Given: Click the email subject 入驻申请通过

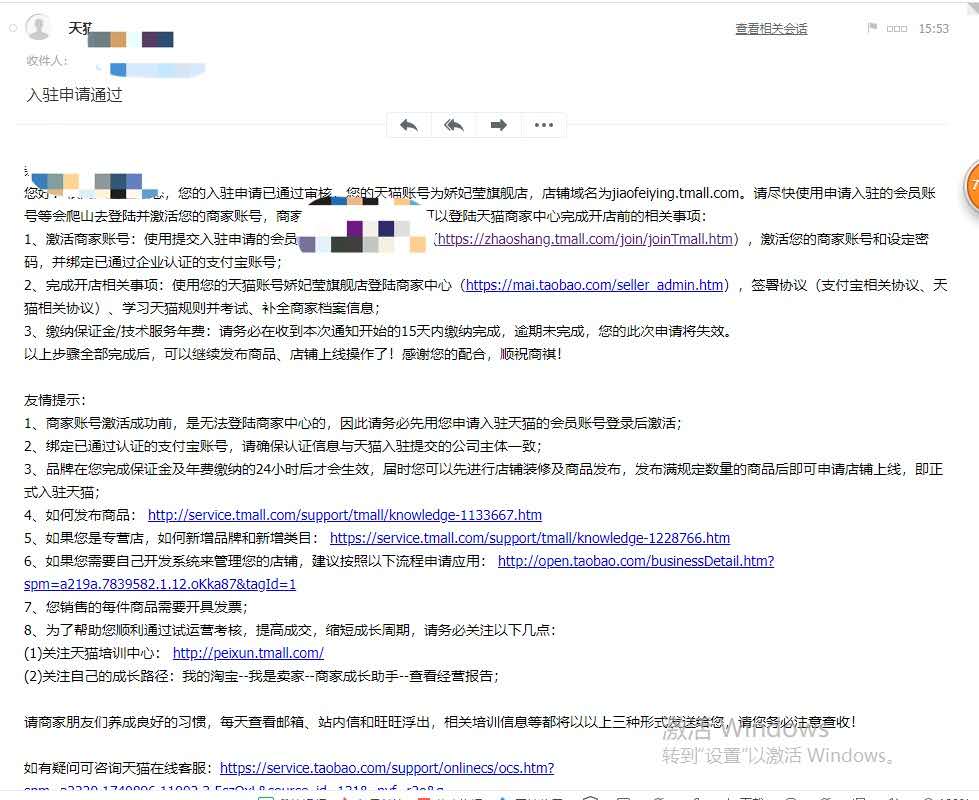Looking at the screenshot, I should (x=74, y=95).
